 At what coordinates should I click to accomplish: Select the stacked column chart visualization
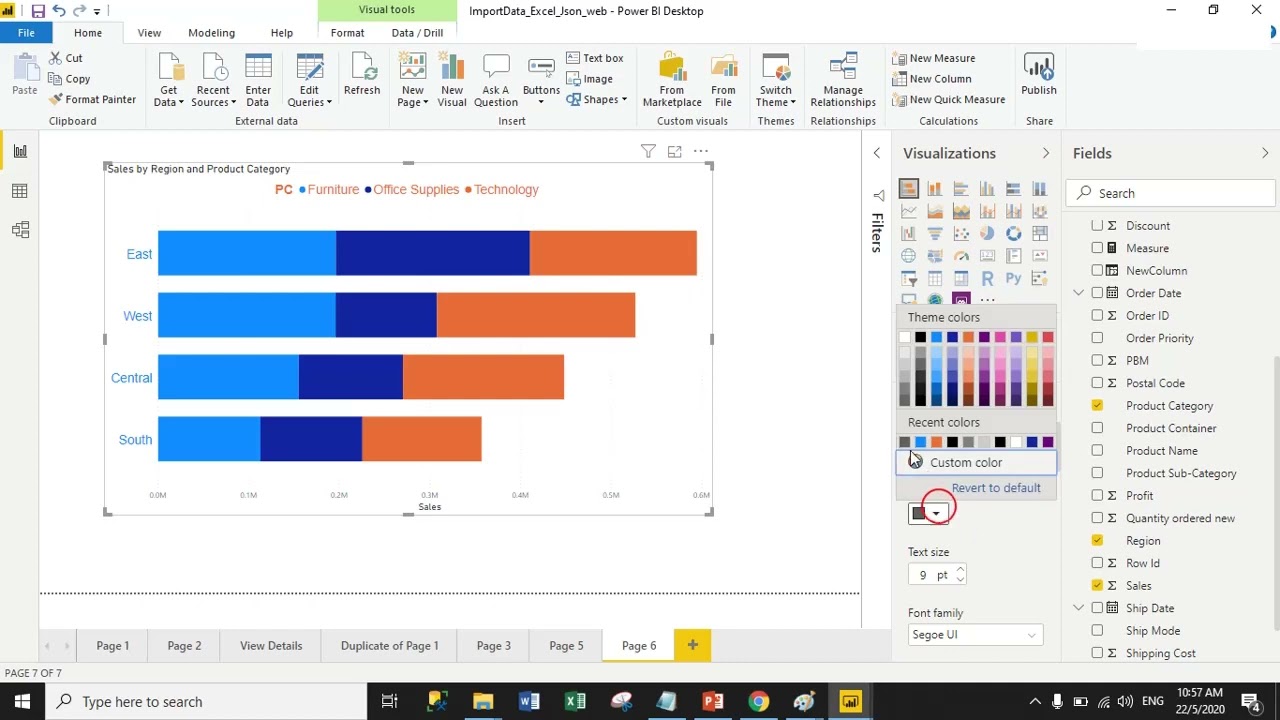934,188
